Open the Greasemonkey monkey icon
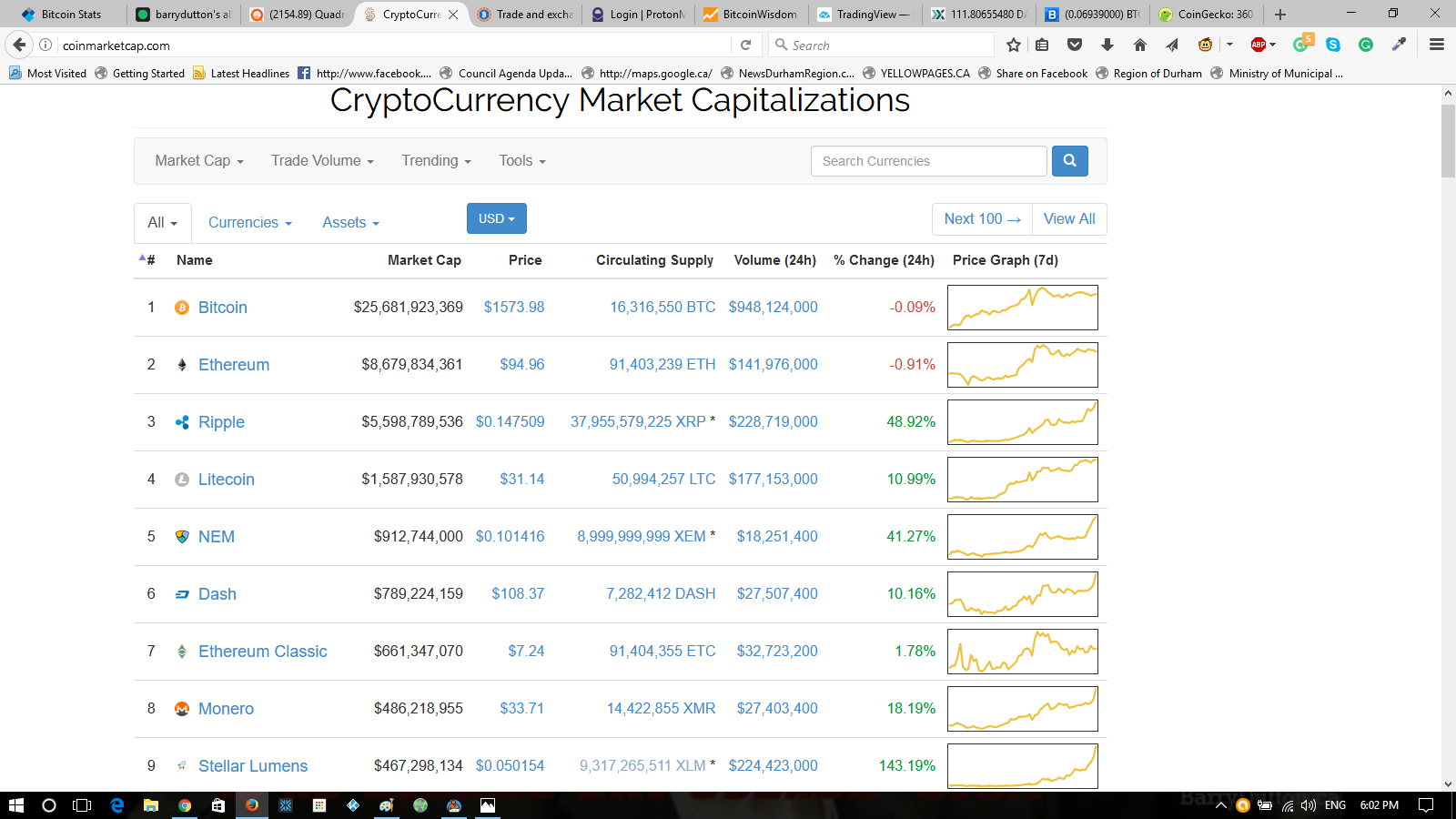The height and width of the screenshot is (819, 1456). click(x=1206, y=45)
